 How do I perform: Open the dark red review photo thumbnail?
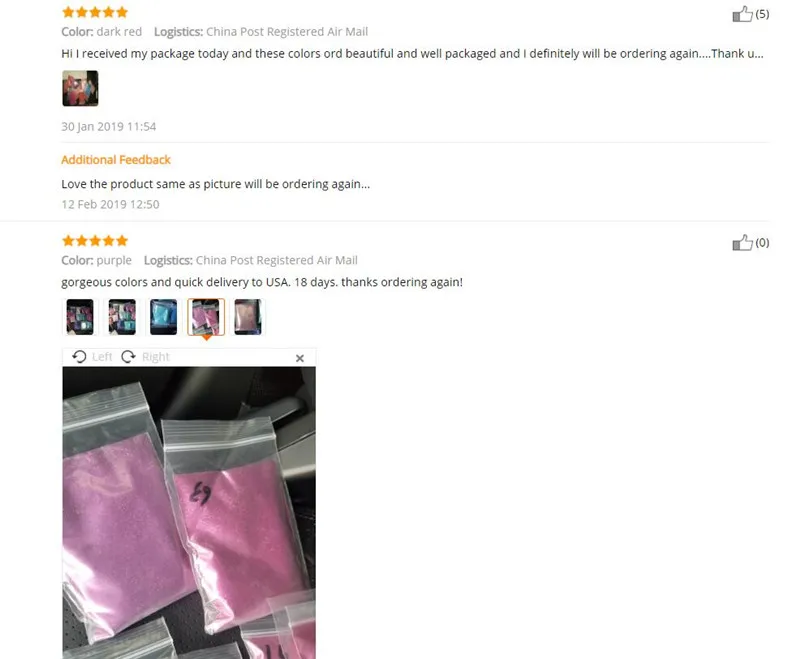point(80,88)
